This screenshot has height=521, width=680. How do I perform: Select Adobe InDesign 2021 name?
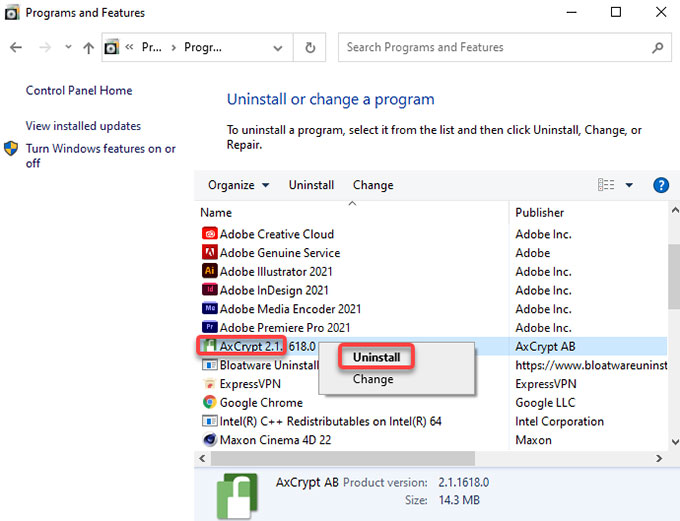[274, 290]
